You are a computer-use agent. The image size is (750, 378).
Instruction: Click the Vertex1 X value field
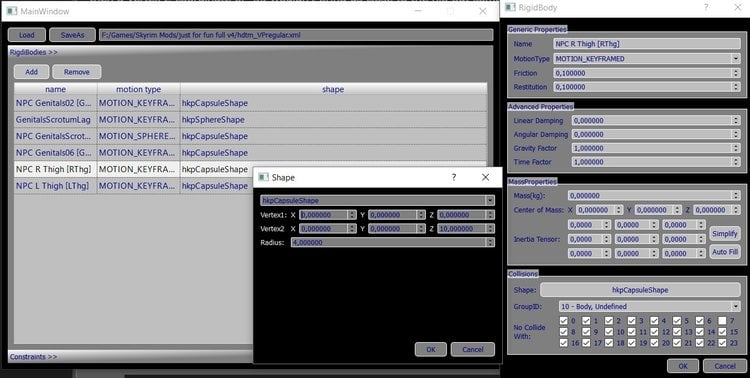click(324, 215)
